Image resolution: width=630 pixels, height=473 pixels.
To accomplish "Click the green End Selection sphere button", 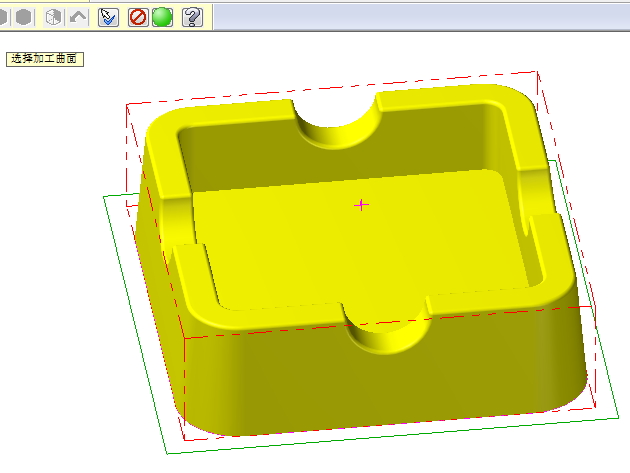I will [162, 18].
